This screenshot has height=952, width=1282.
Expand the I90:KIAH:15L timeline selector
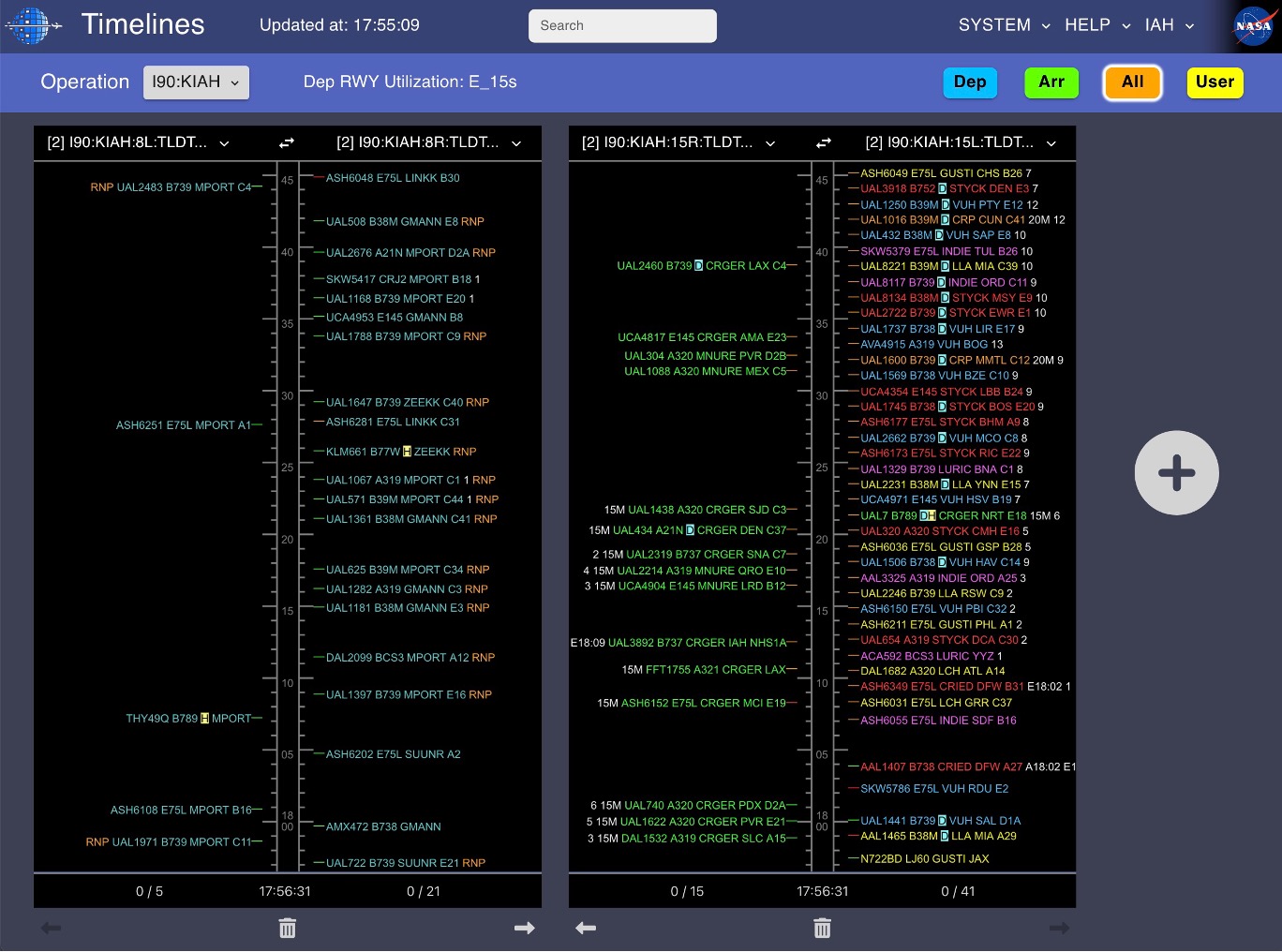tap(961, 142)
